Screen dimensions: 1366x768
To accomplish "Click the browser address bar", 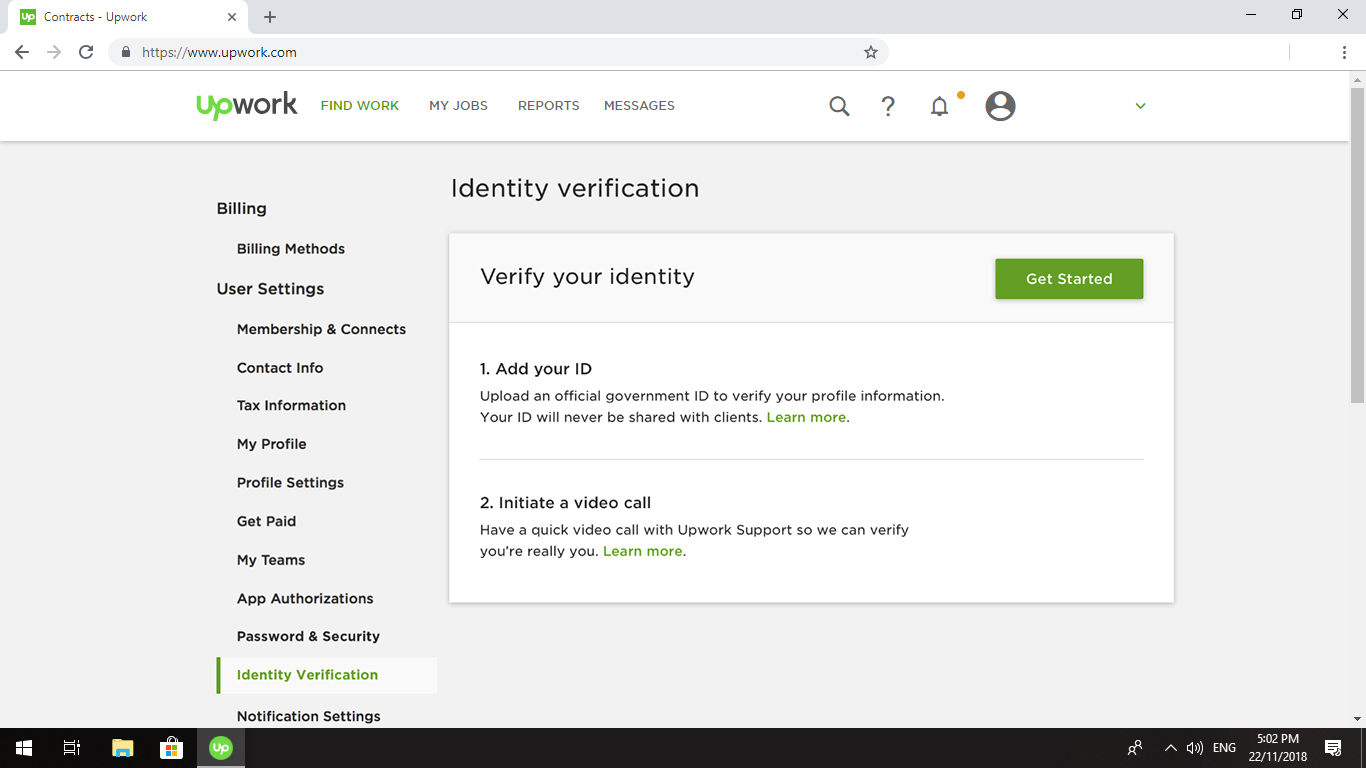I will (x=490, y=52).
